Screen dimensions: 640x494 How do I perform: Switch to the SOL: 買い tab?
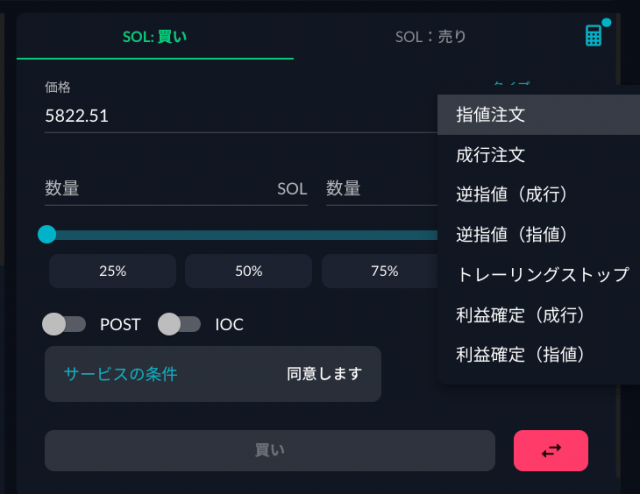click(155, 37)
